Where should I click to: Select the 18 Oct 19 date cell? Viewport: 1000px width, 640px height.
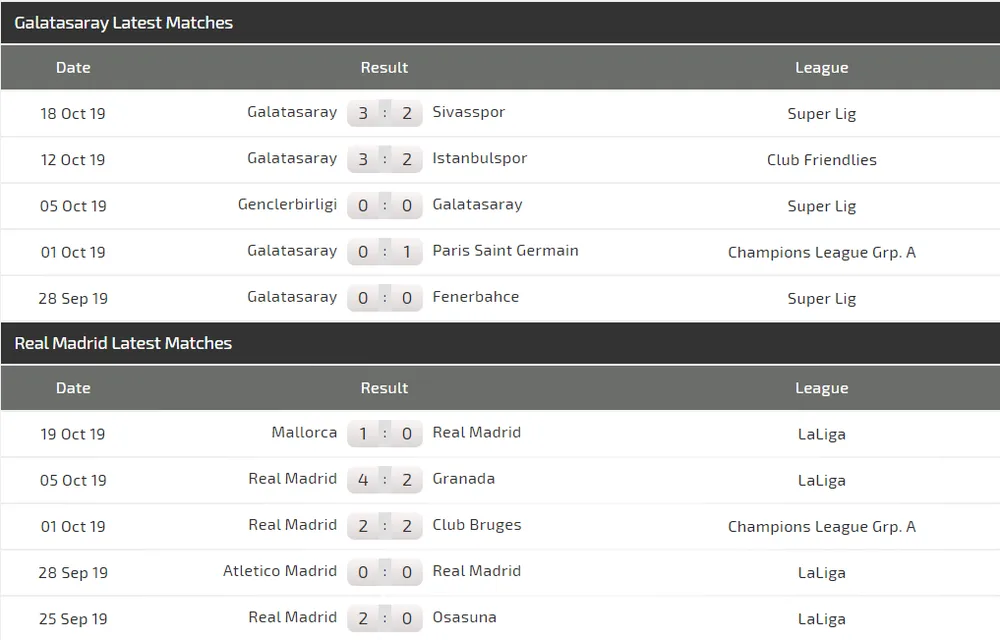pyautogui.click(x=73, y=113)
